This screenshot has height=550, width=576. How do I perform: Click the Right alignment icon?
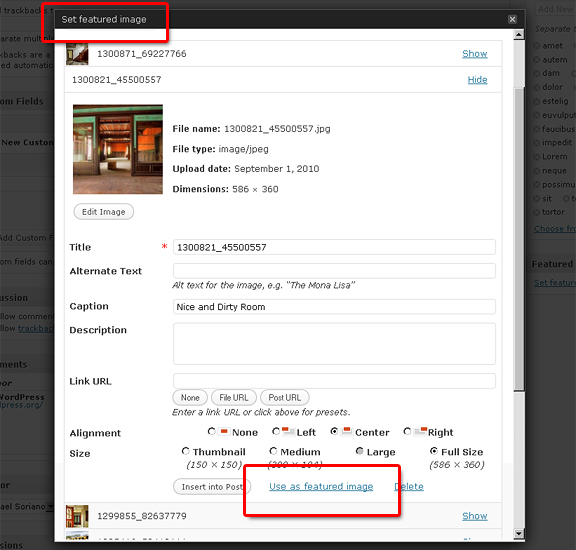point(420,431)
